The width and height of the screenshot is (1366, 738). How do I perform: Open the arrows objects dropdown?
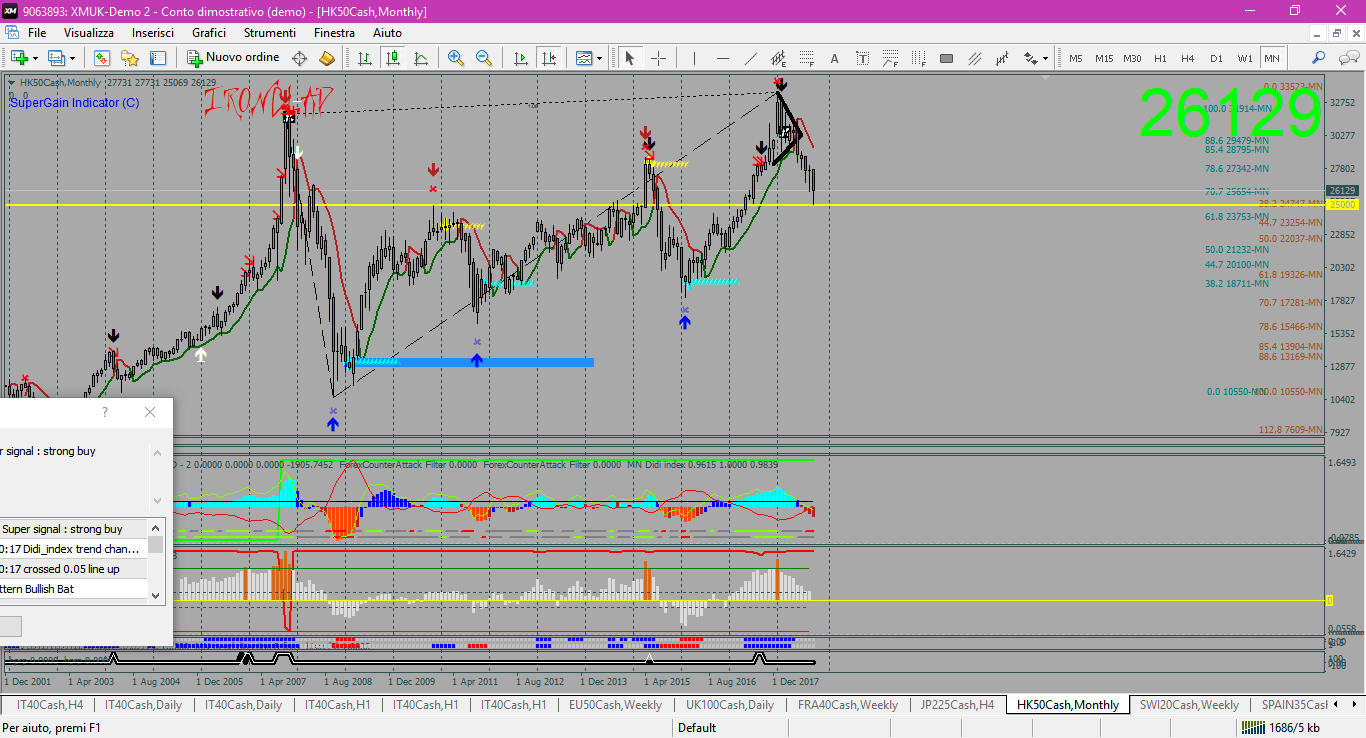(1036, 58)
